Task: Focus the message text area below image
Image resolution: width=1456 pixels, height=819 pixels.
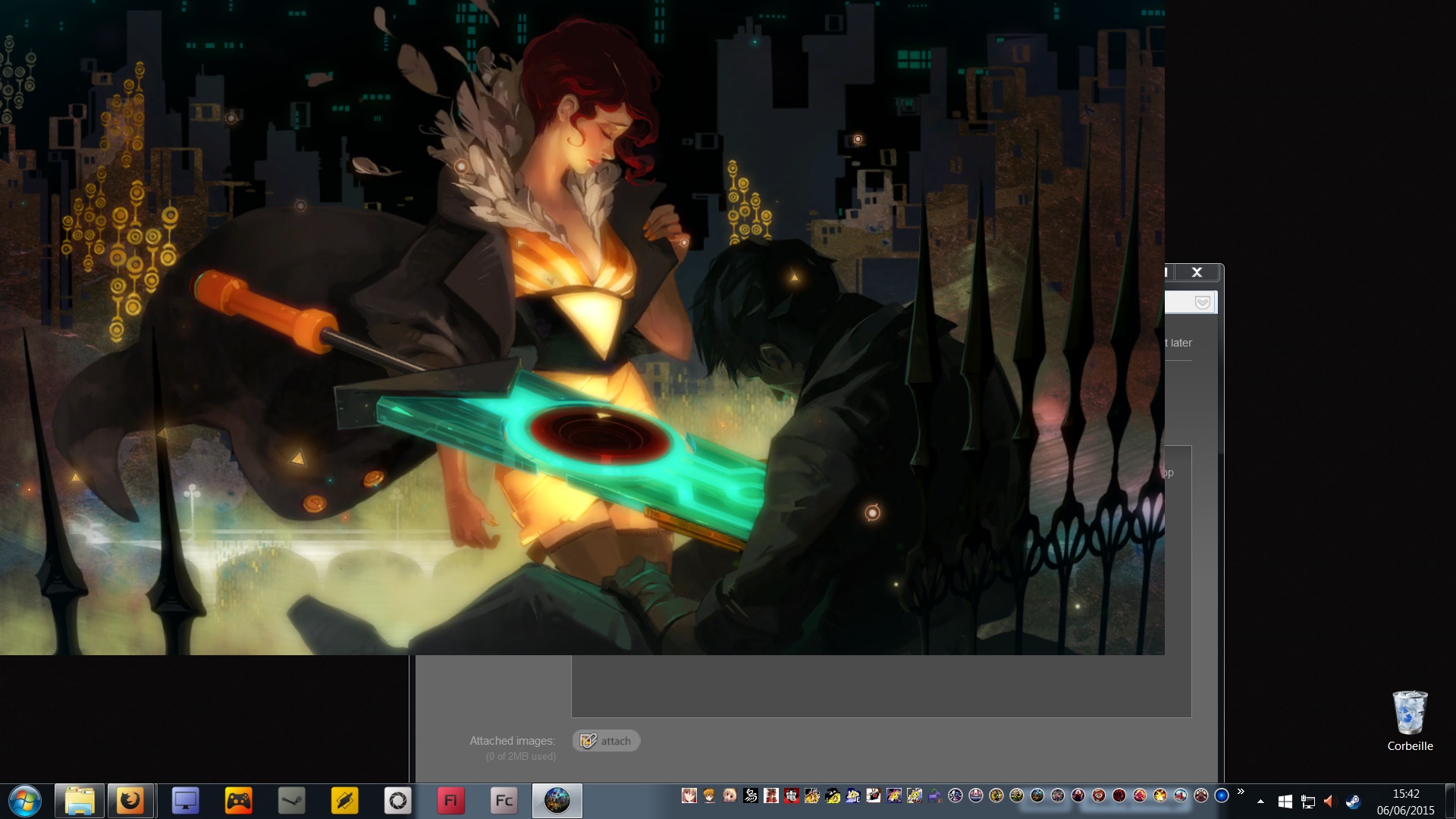Action: (881, 686)
